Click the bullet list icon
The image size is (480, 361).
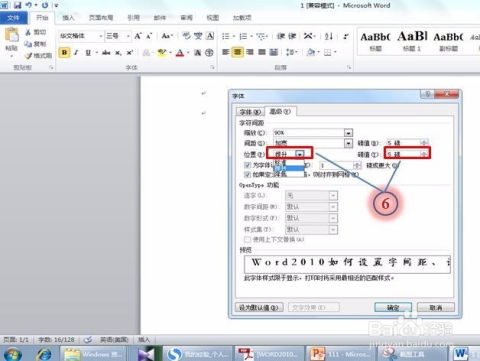pos(226,36)
